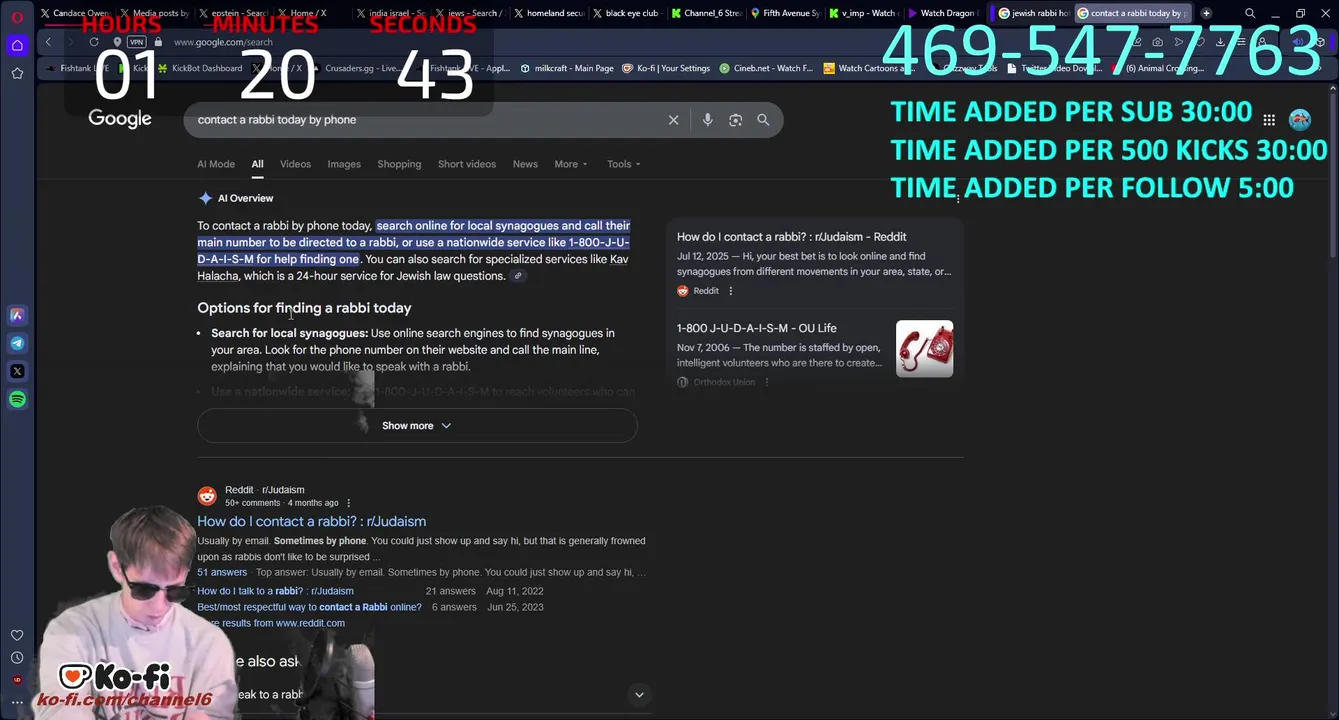Select the Videos search tab

click(295, 164)
